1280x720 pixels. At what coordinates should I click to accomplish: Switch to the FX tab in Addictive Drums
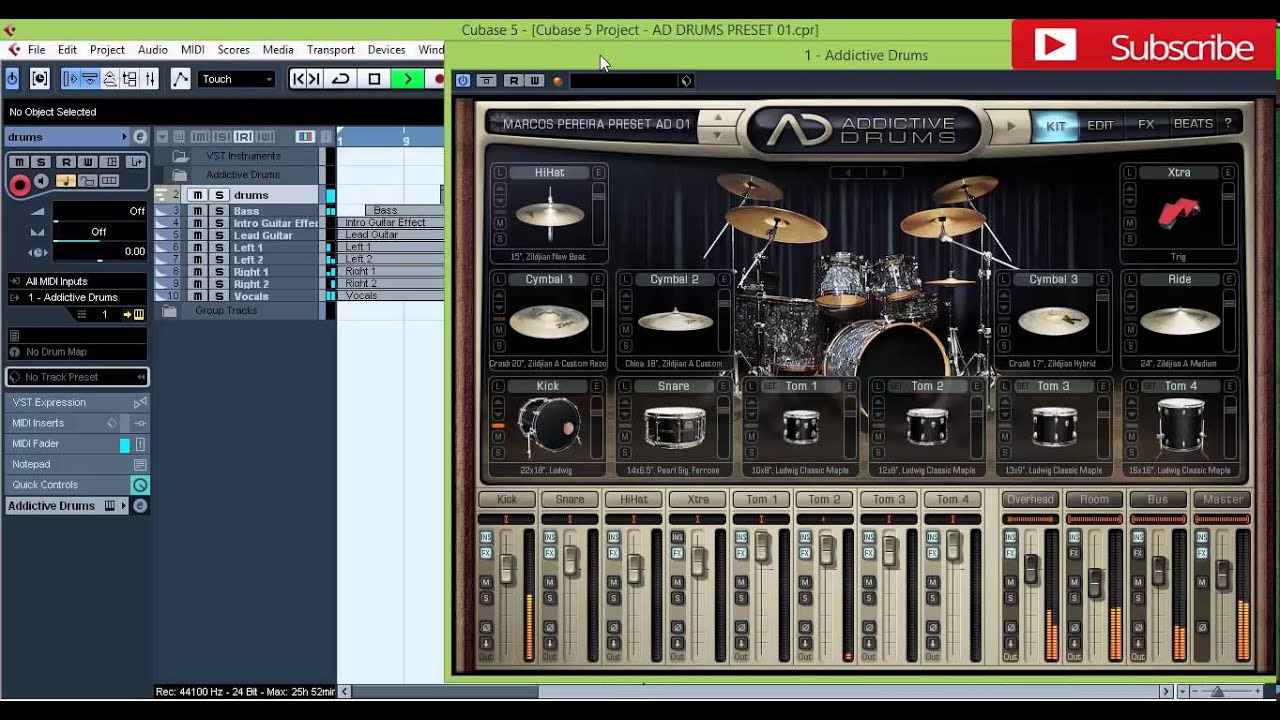[x=1146, y=125]
